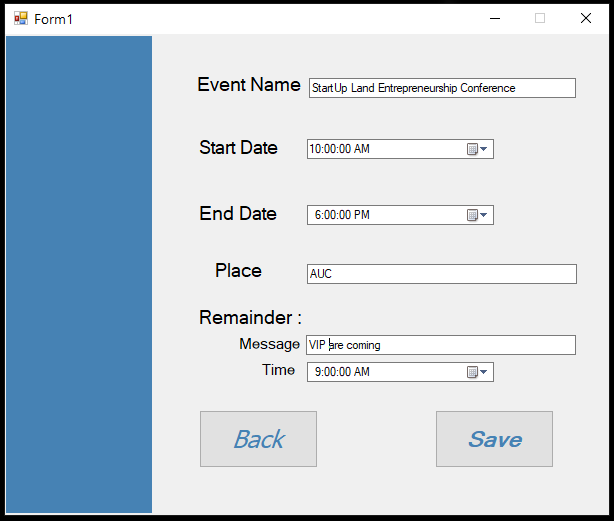Click the Time label
Image resolution: width=614 pixels, height=521 pixels.
278,370
